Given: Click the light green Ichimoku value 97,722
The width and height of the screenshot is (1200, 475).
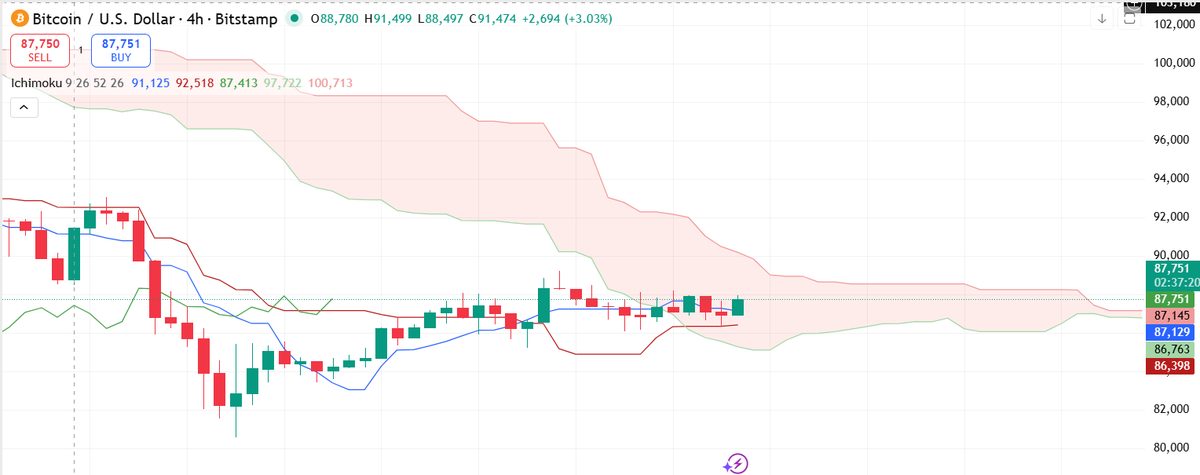Looking at the screenshot, I should click(282, 83).
